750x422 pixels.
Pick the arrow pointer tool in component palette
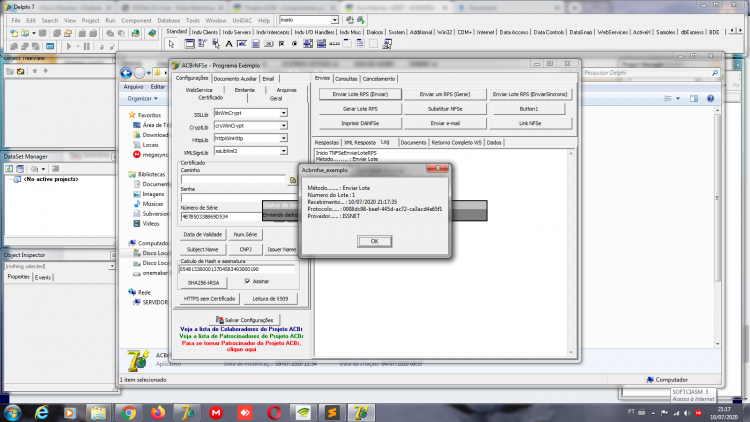(x=172, y=44)
